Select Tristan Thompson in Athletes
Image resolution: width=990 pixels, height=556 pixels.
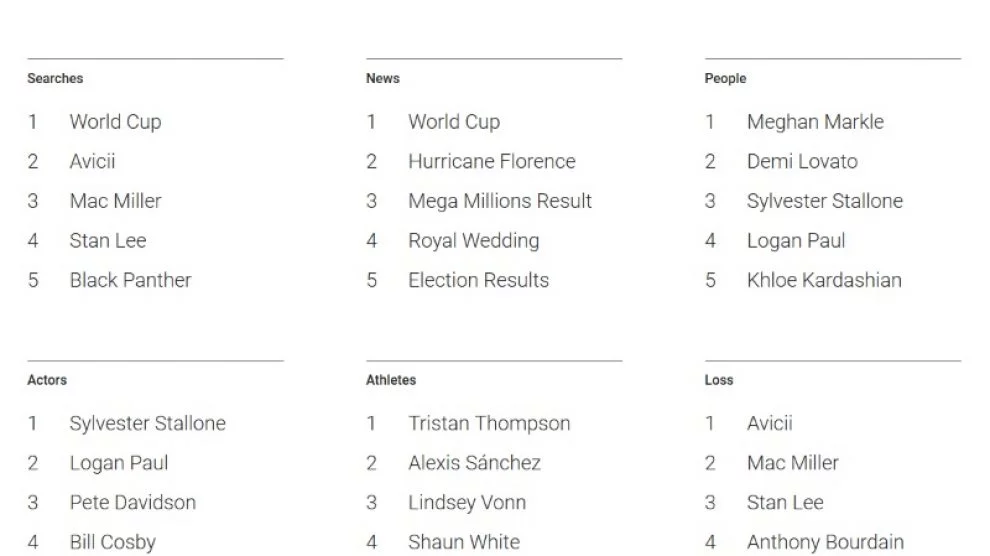tap(489, 423)
